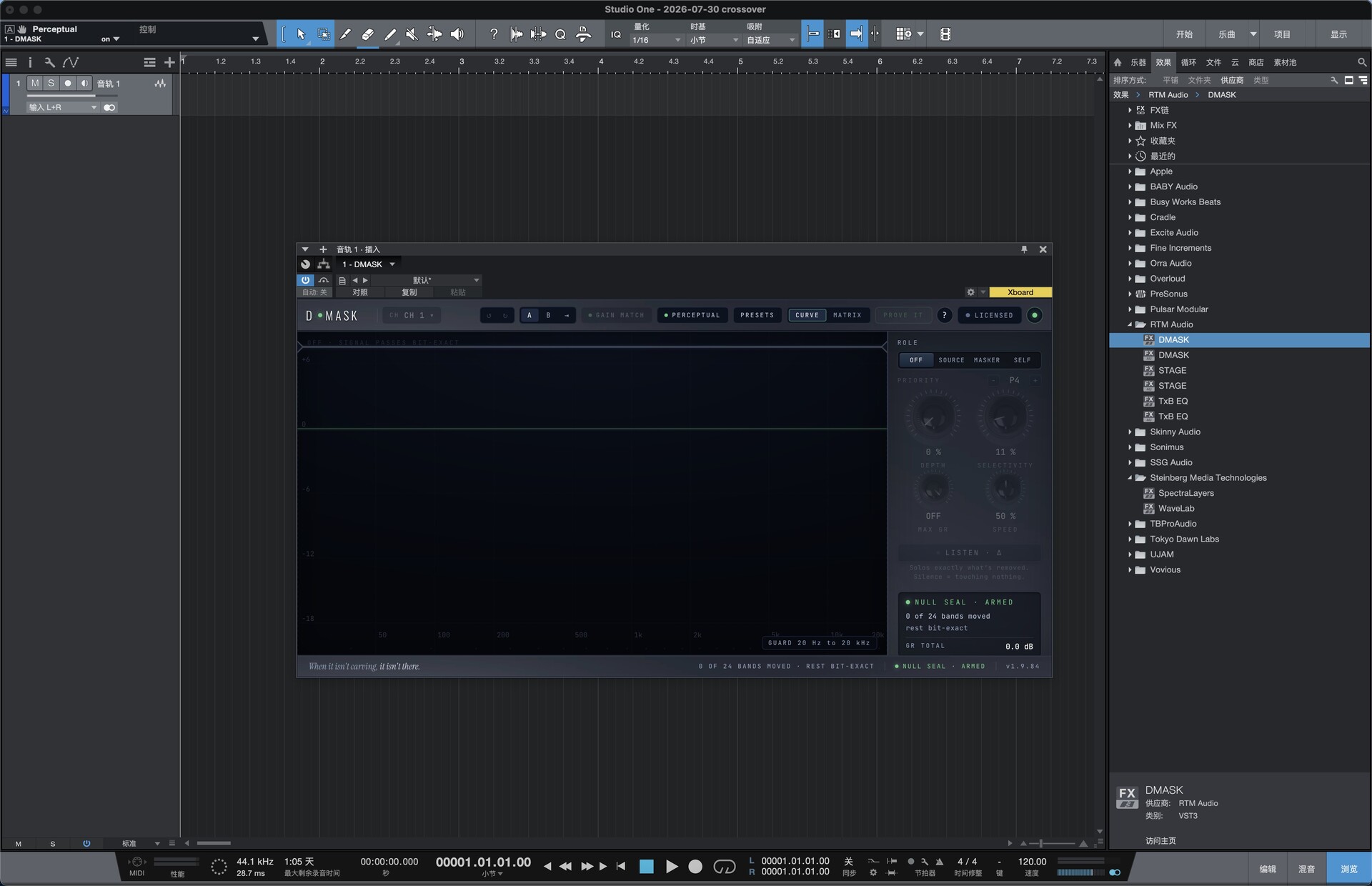Pin the plugin window

(1024, 249)
